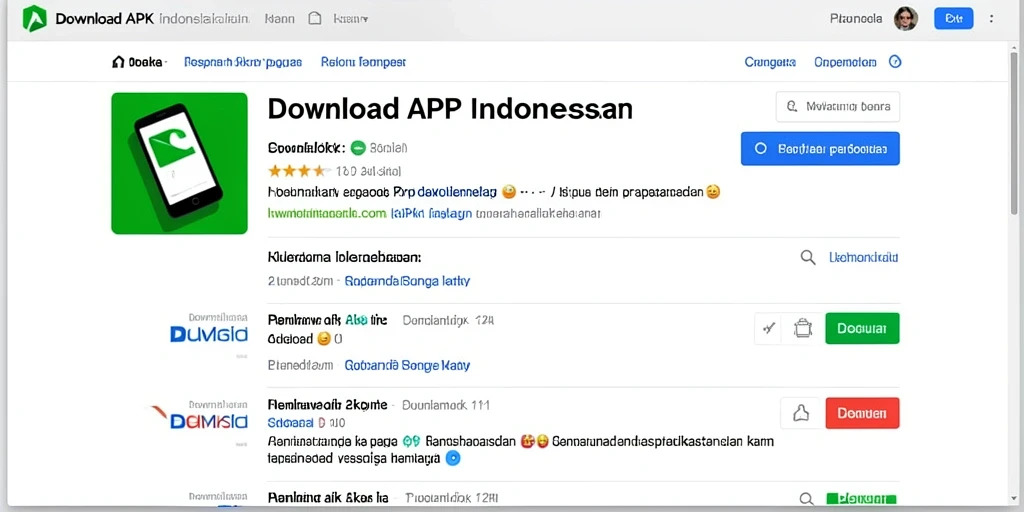The height and width of the screenshot is (512, 1024).
Task: Click the checkmark icon by green download button
Action: coord(769,328)
